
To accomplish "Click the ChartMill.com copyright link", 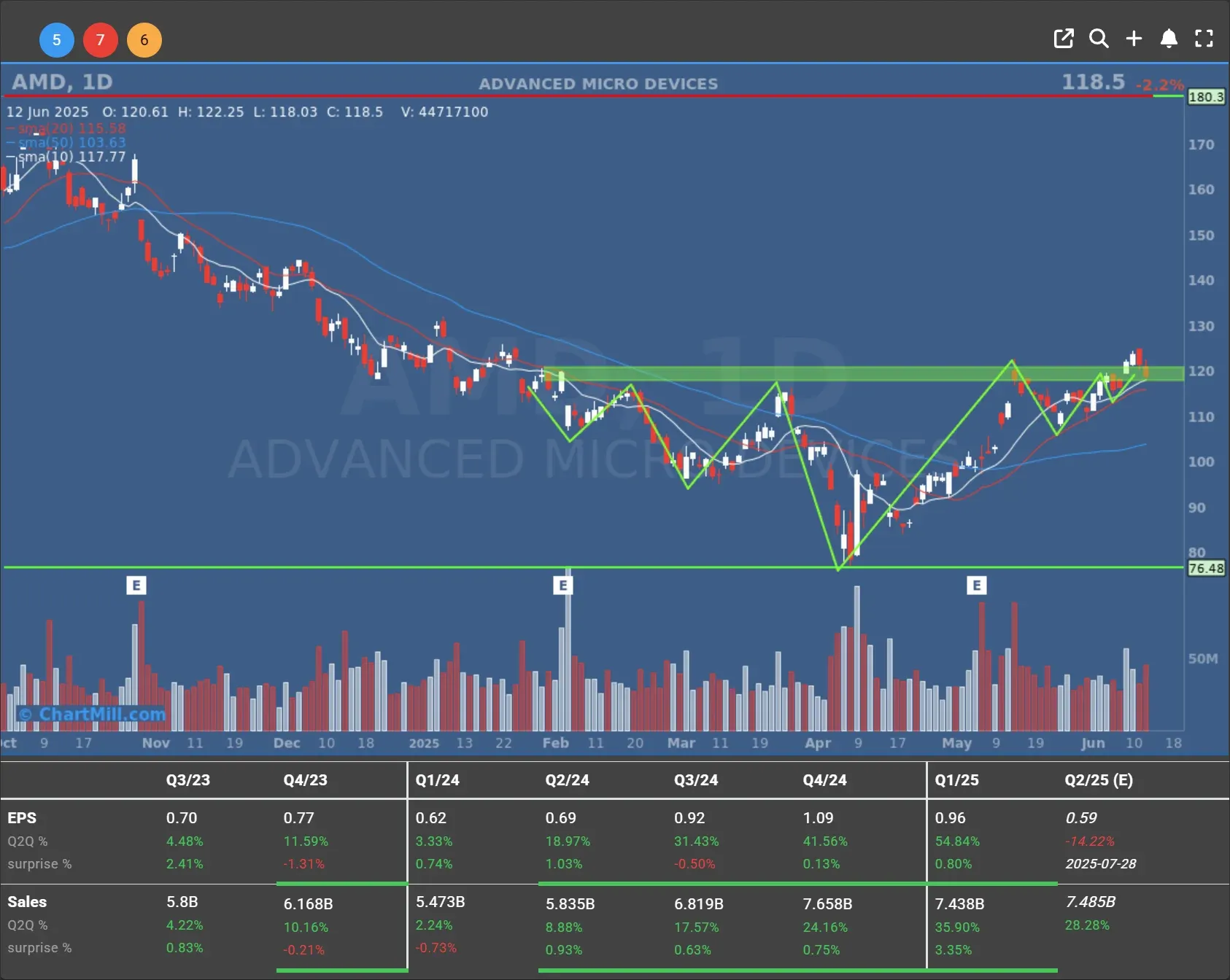I will pos(92,714).
